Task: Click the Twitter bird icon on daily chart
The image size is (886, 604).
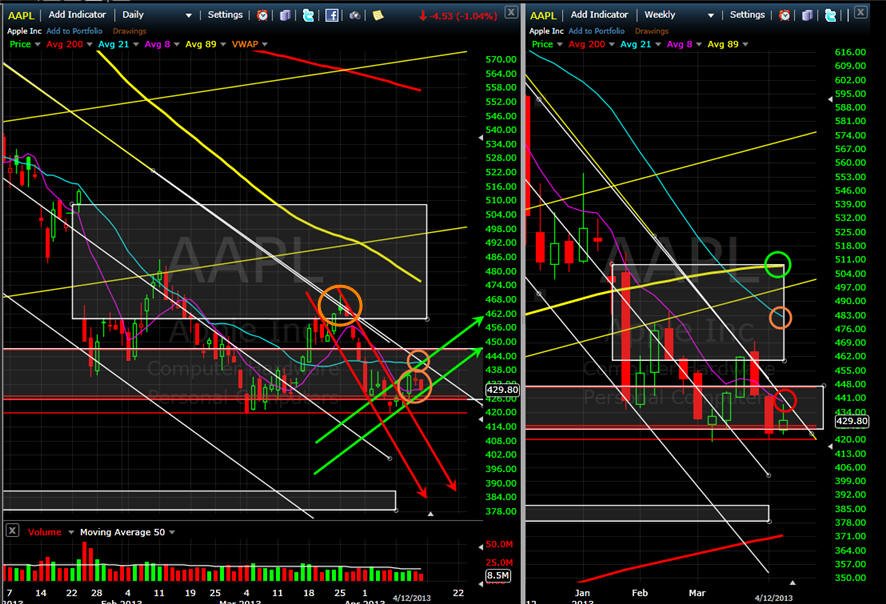Action: [309, 15]
